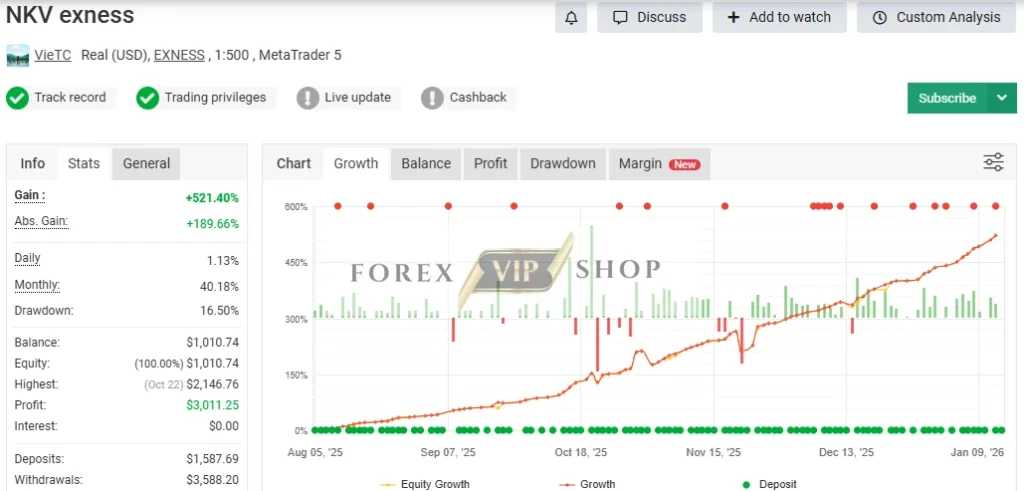Click the bell notification icon
Screen dimensions: 1024x491
pos(571,18)
